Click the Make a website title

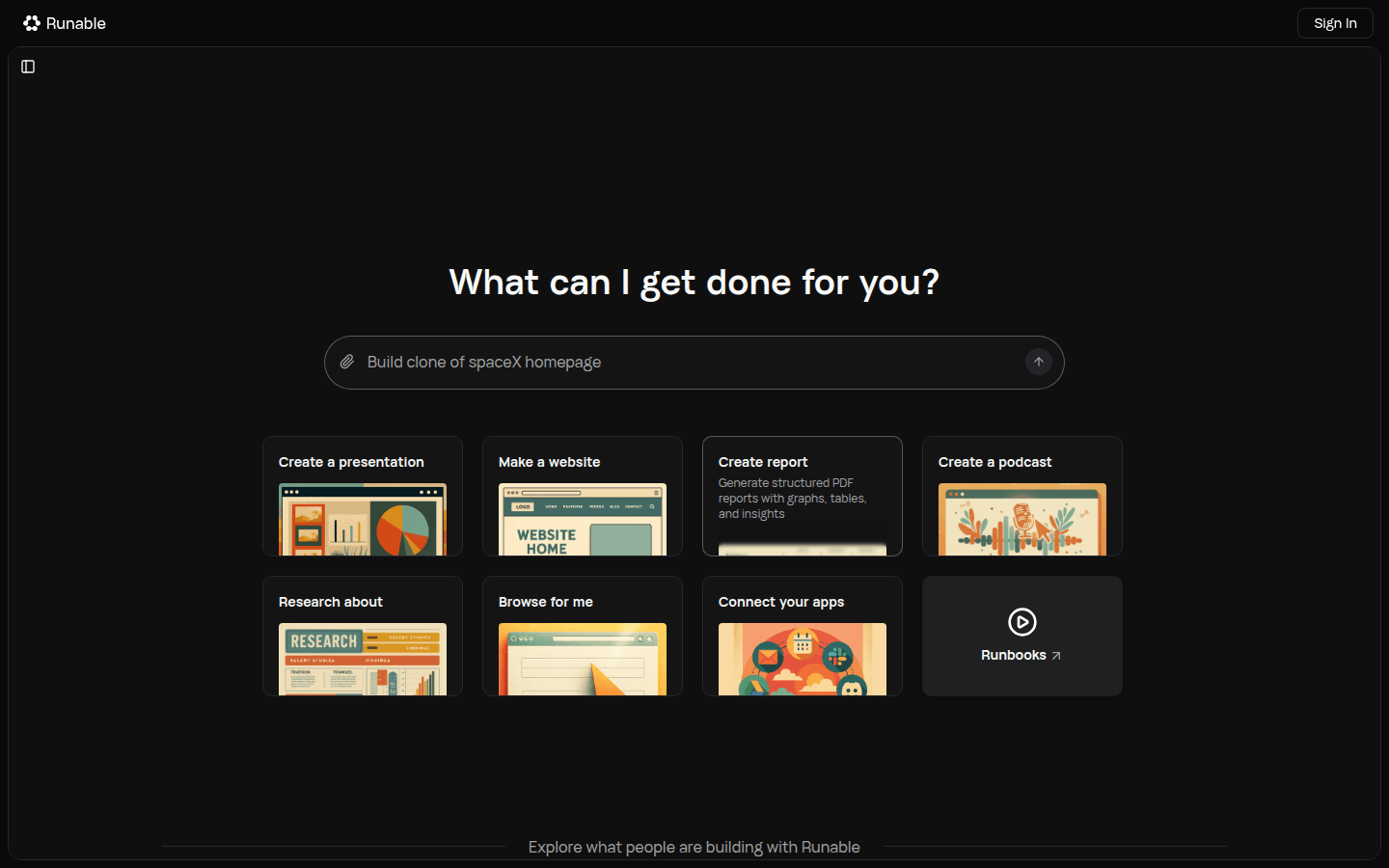click(549, 462)
